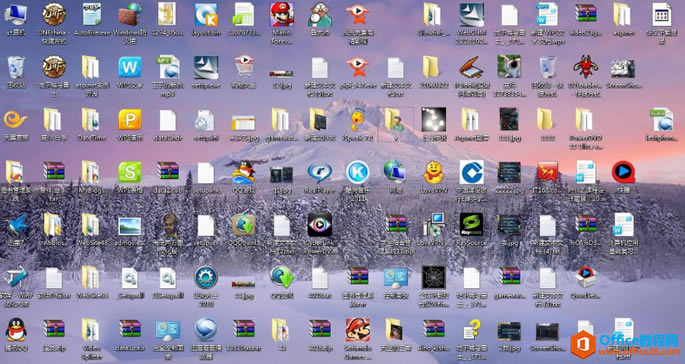This screenshot has height=364, width=685.
Task: Launch Tencent QQ penguin at bottom-left
Action: [16, 330]
